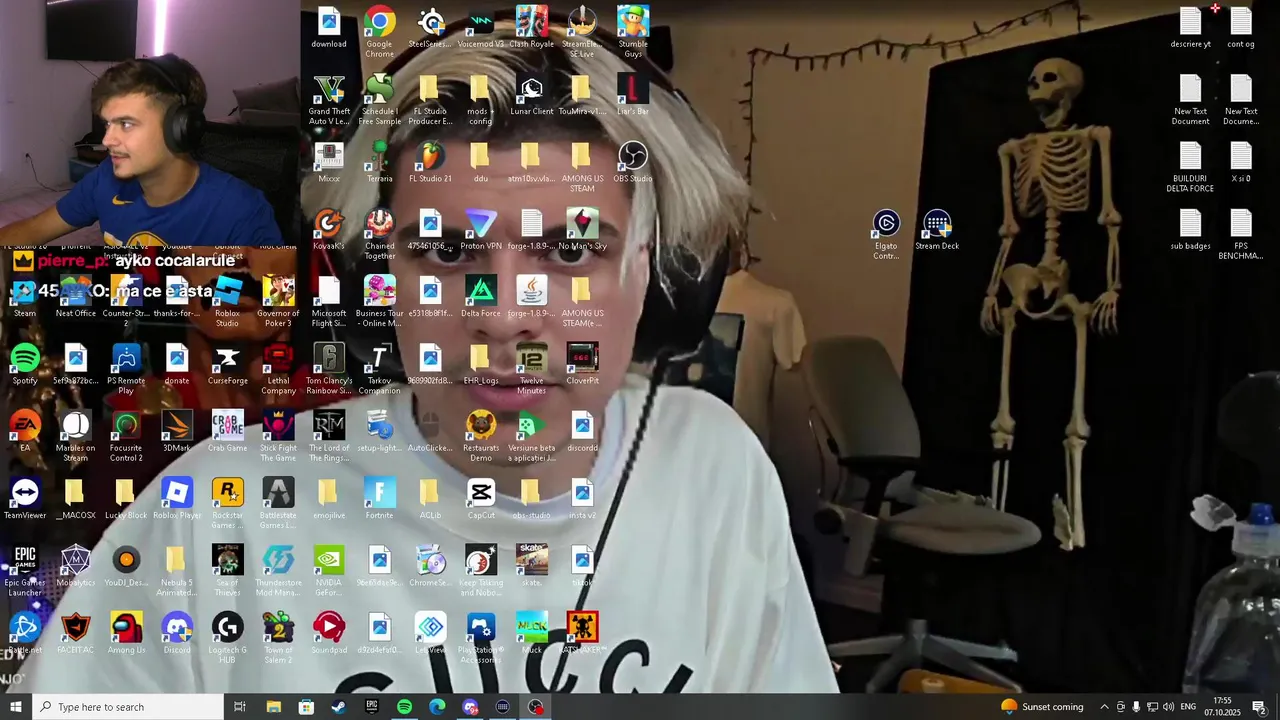Viewport: 1280px width, 720px height.
Task: Select the Proton VPN shortcut
Action: coord(481,229)
